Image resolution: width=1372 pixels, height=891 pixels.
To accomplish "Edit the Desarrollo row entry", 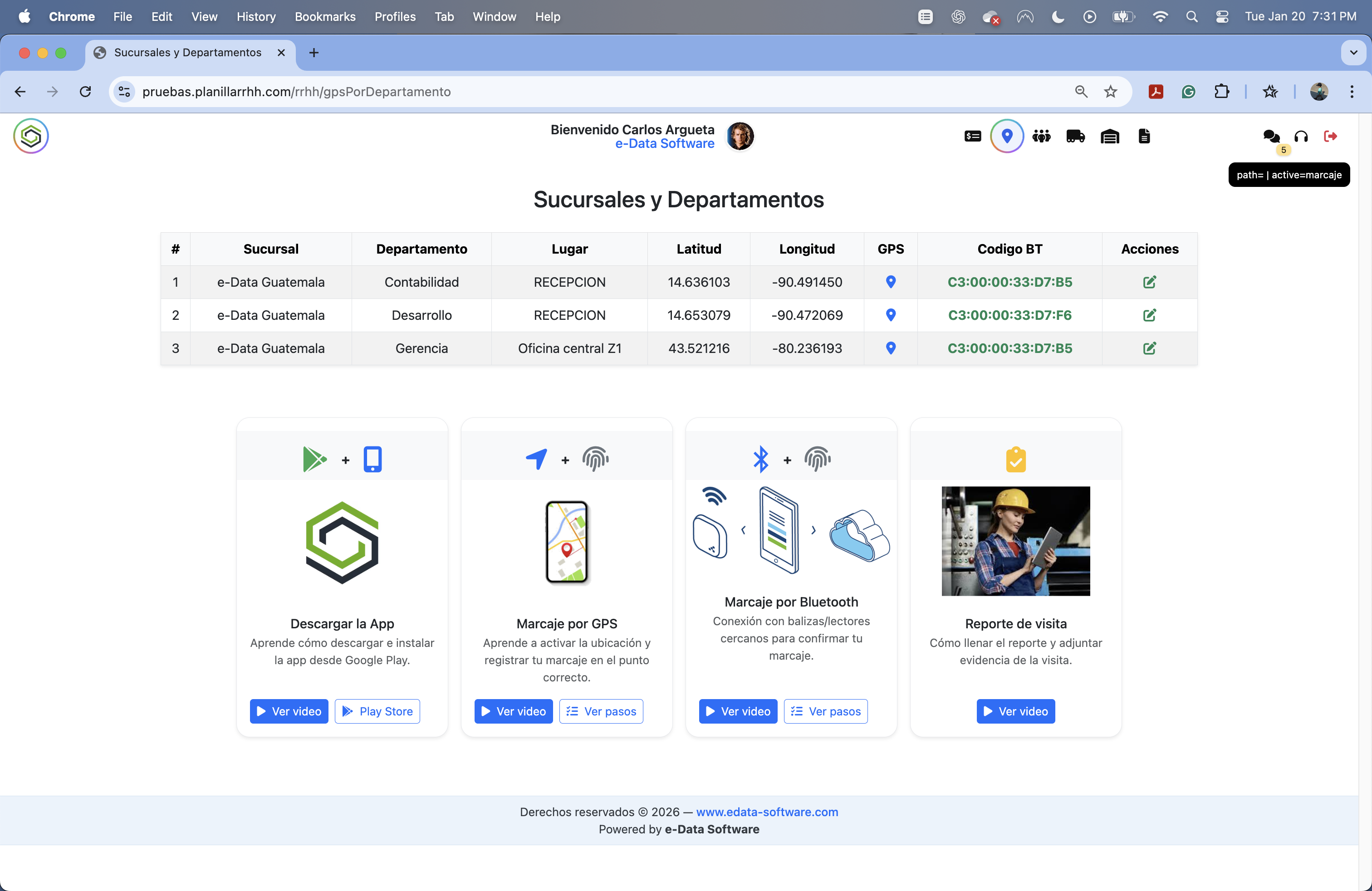I will (1149, 315).
